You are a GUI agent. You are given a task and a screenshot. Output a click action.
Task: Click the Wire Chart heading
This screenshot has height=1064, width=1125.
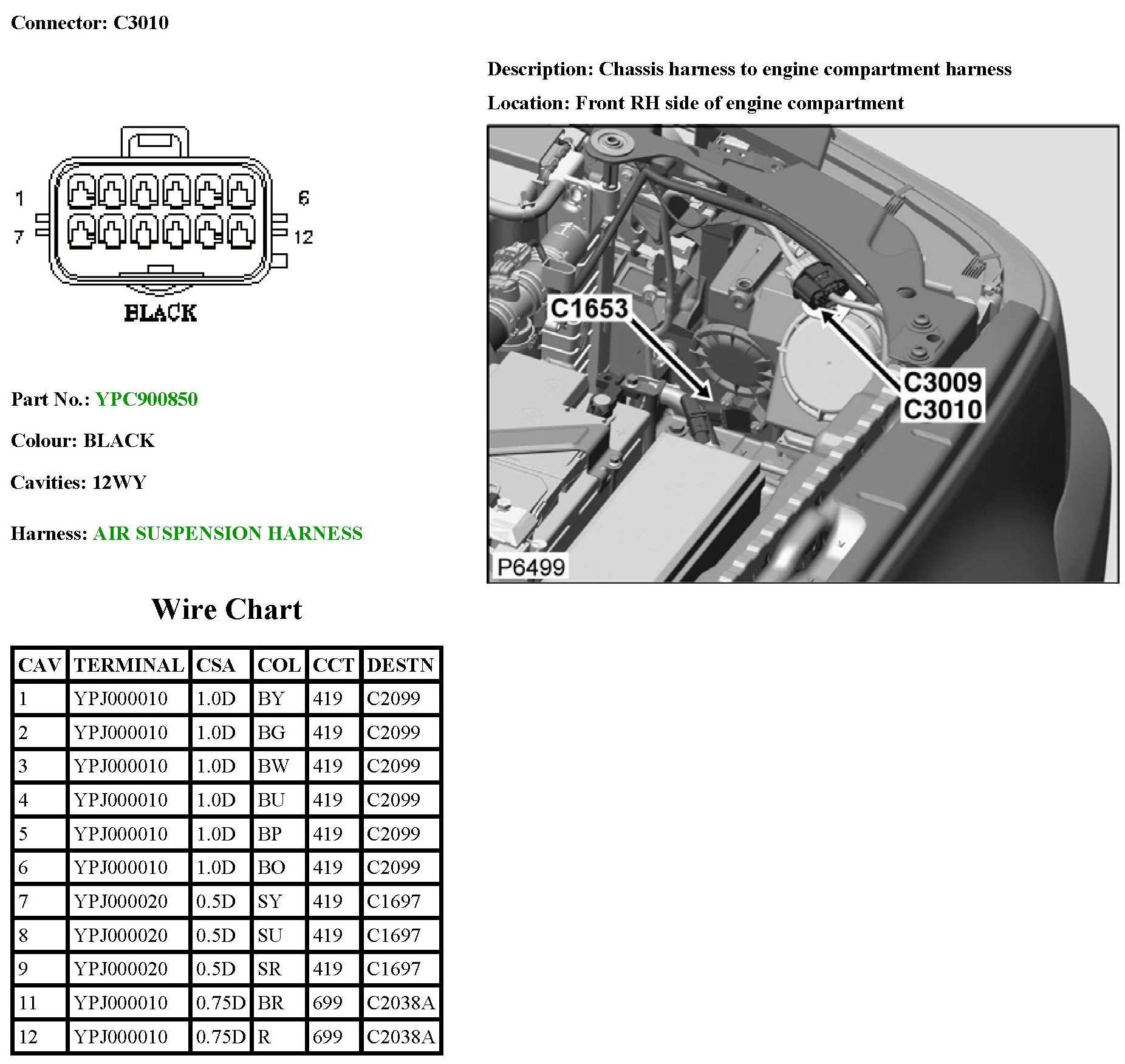[227, 609]
